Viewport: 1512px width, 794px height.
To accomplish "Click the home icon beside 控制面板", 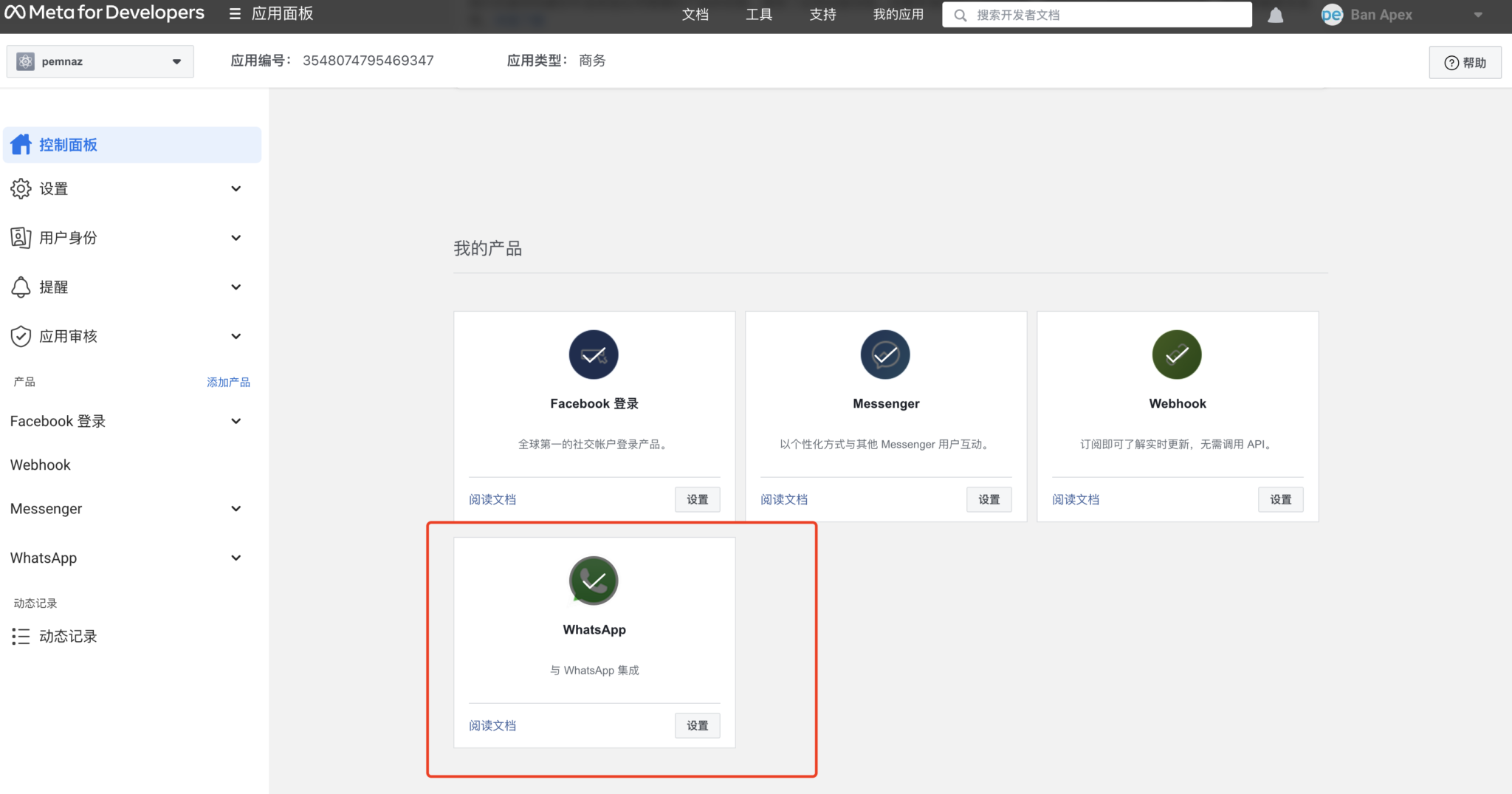I will click(x=21, y=144).
